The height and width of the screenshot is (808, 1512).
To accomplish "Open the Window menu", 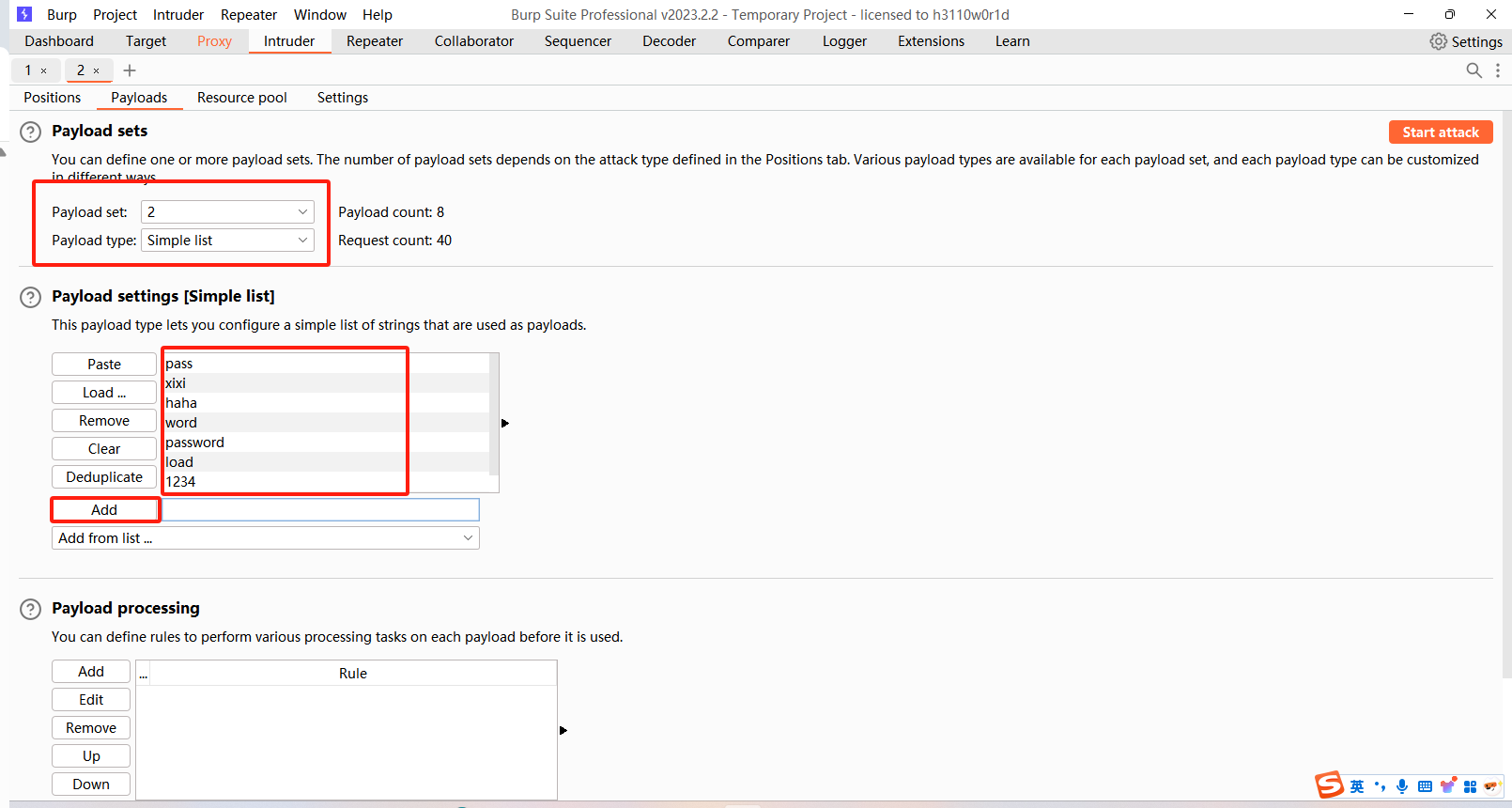I will pos(320,15).
